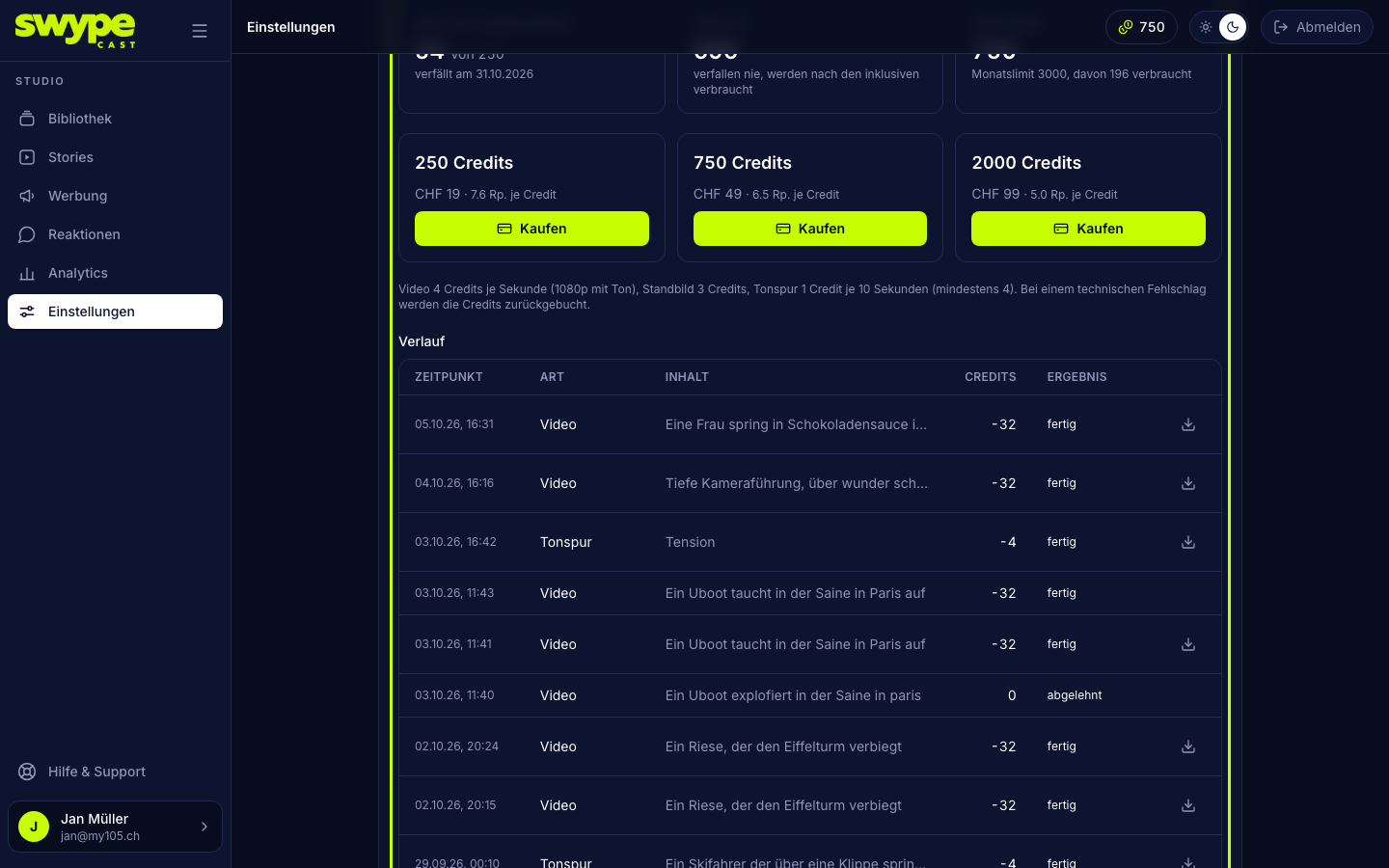
Task: Buy the 2000 Credits package
Action: [1088, 229]
